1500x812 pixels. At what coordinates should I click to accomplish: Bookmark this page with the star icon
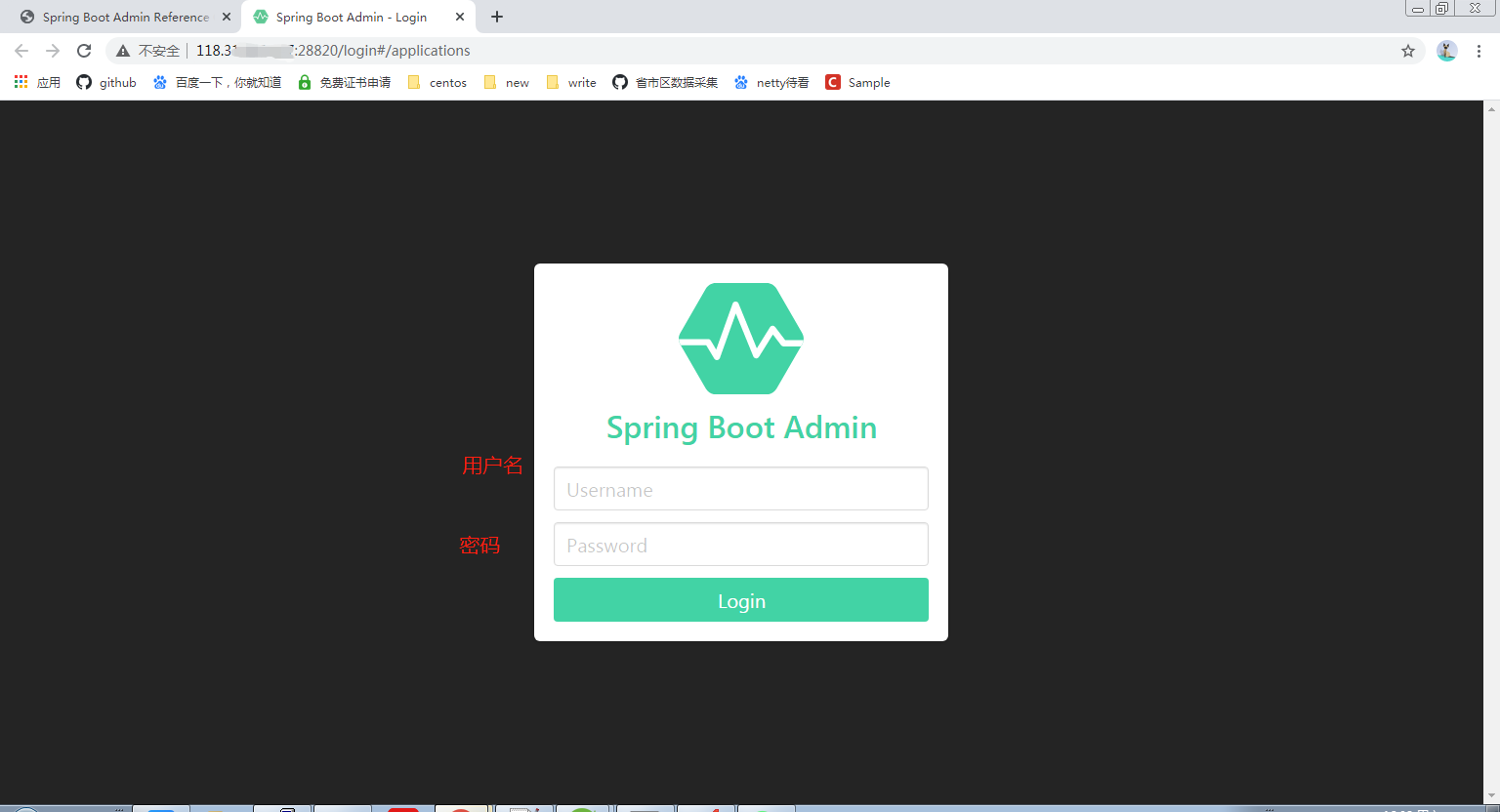click(1408, 51)
